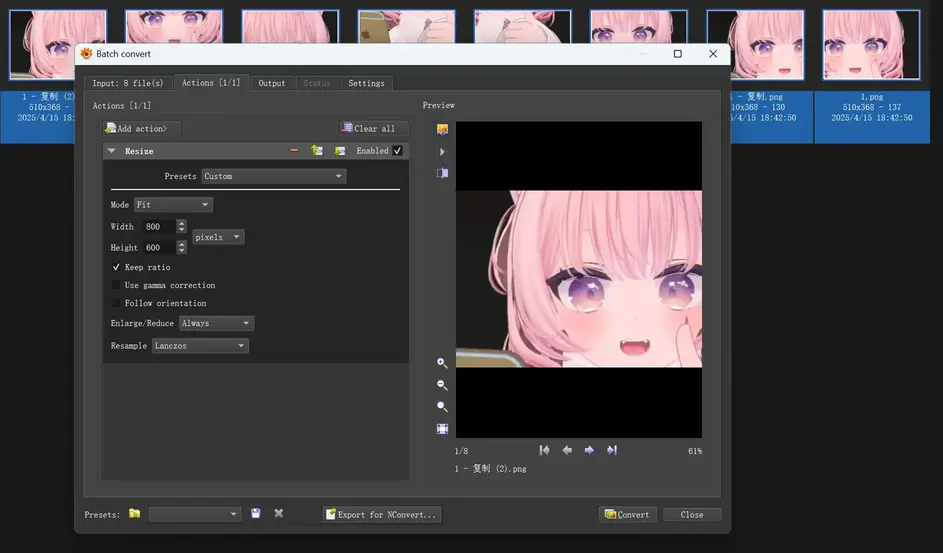Go to the next preview image
943x553 pixels.
(x=590, y=451)
